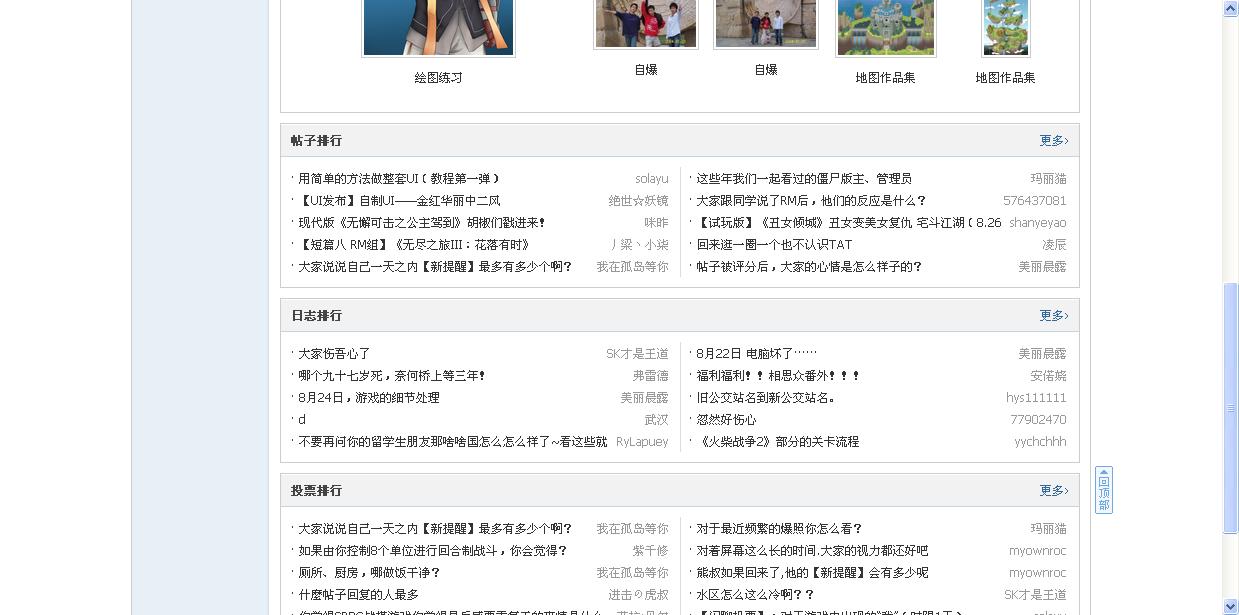Viewport: 1239px width, 615px height.
Task: Click author 武汉
Action: tap(657, 420)
